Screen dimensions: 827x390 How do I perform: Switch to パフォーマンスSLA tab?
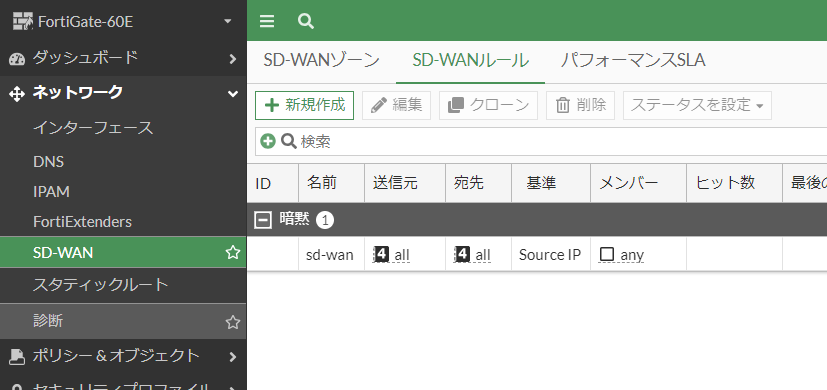[632, 60]
